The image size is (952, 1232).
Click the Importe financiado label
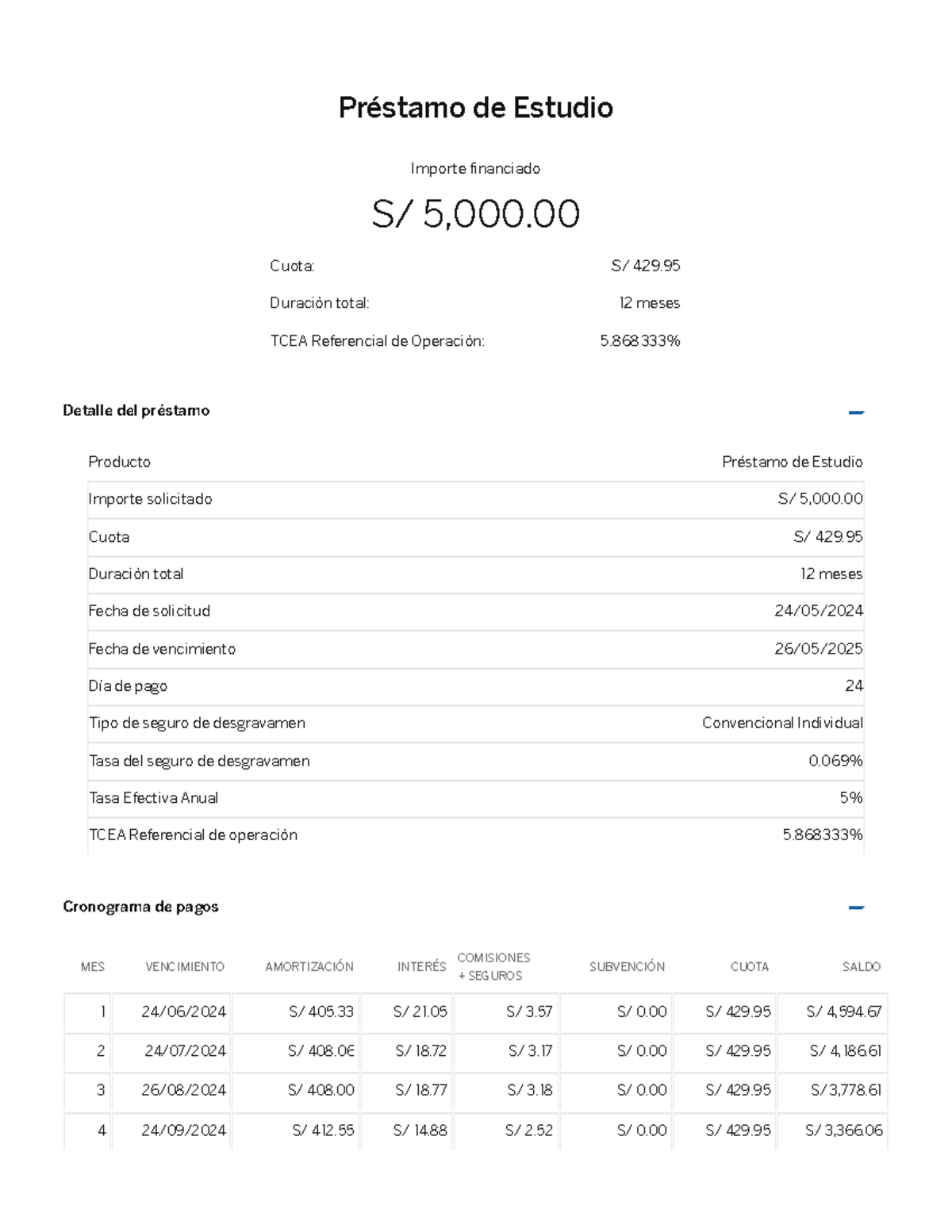coord(475,168)
